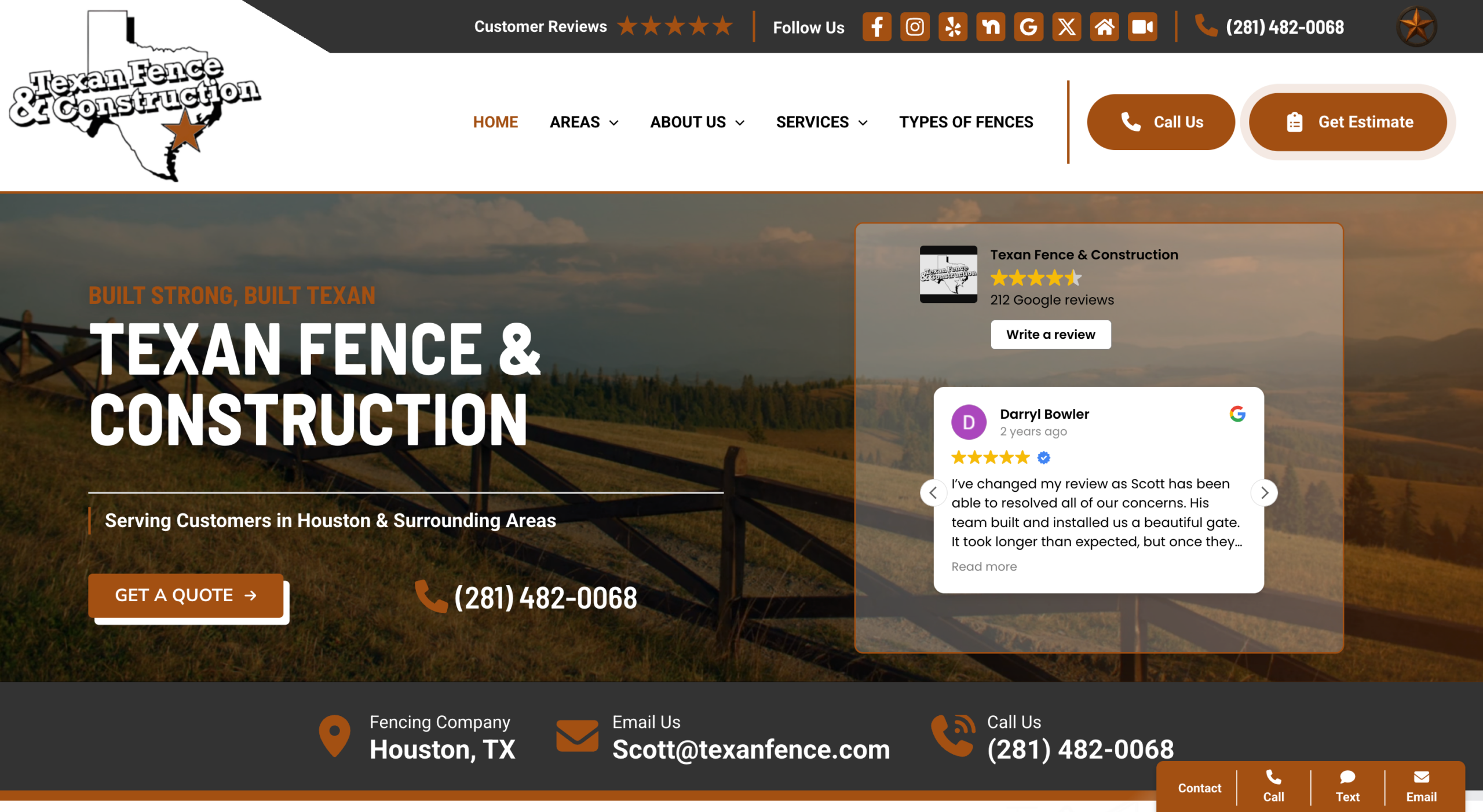Image resolution: width=1483 pixels, height=812 pixels.
Task: Click Darryl's five-star rating
Action: point(990,458)
